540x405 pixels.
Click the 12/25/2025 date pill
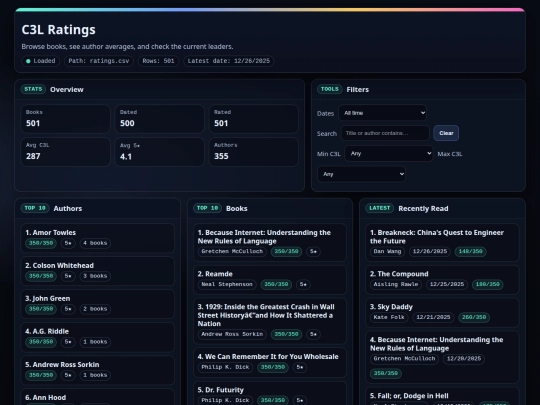(447, 284)
